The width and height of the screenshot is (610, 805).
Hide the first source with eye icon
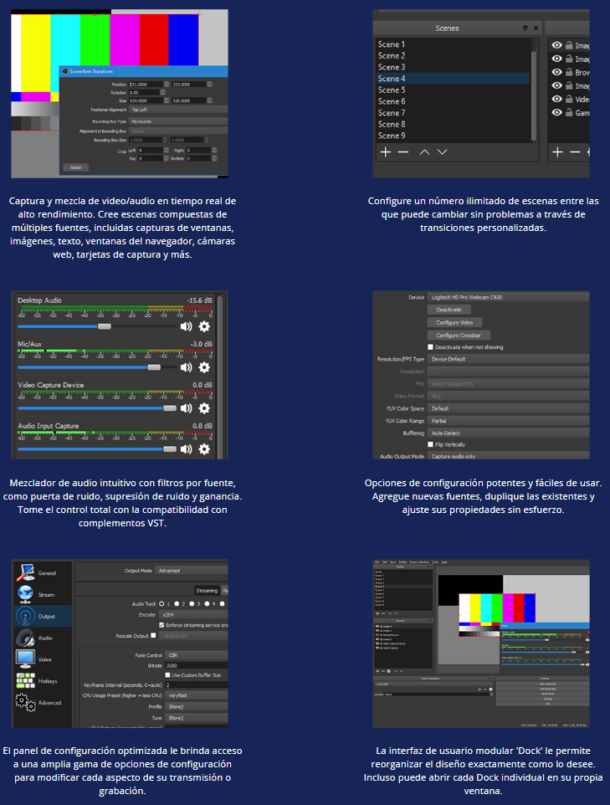coord(556,45)
